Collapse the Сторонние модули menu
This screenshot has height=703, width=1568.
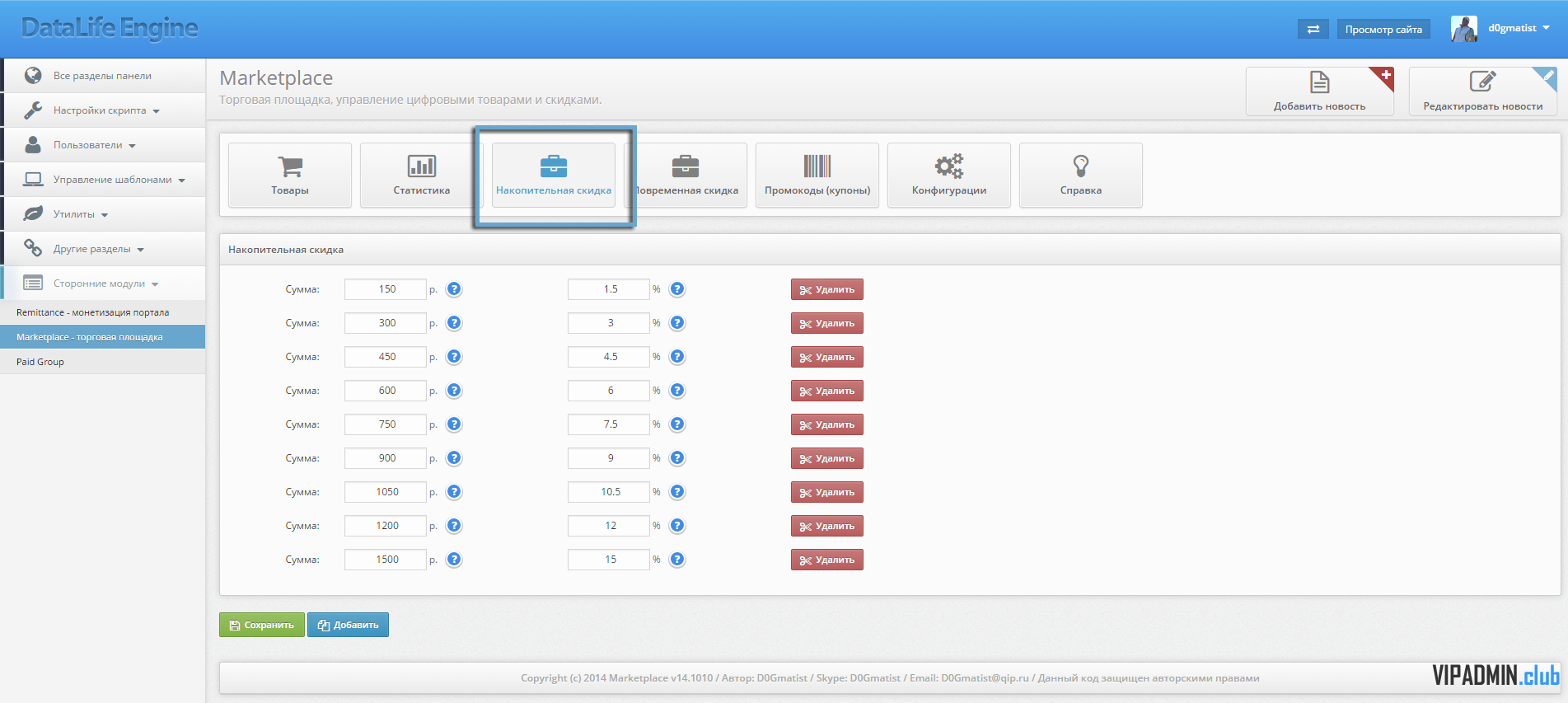pyautogui.click(x=103, y=284)
